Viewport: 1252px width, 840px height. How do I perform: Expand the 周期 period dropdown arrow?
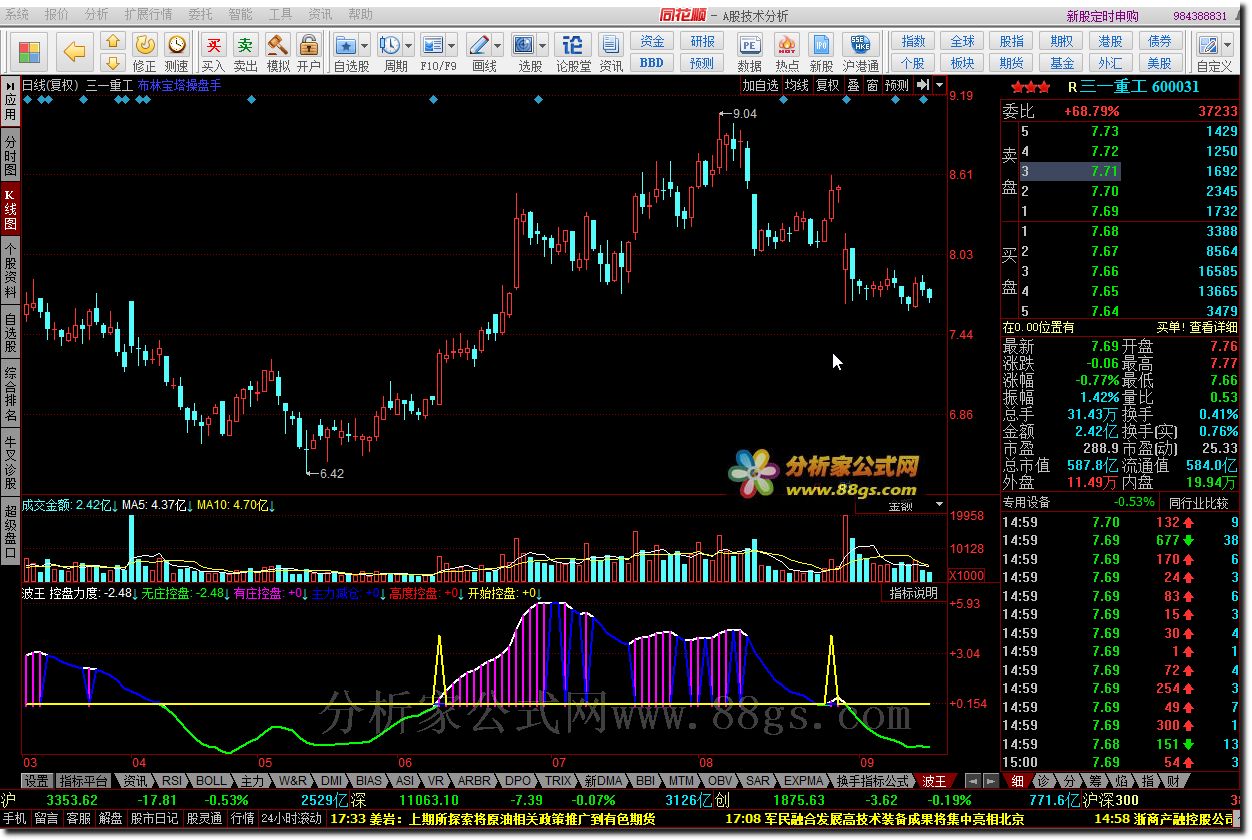point(410,46)
